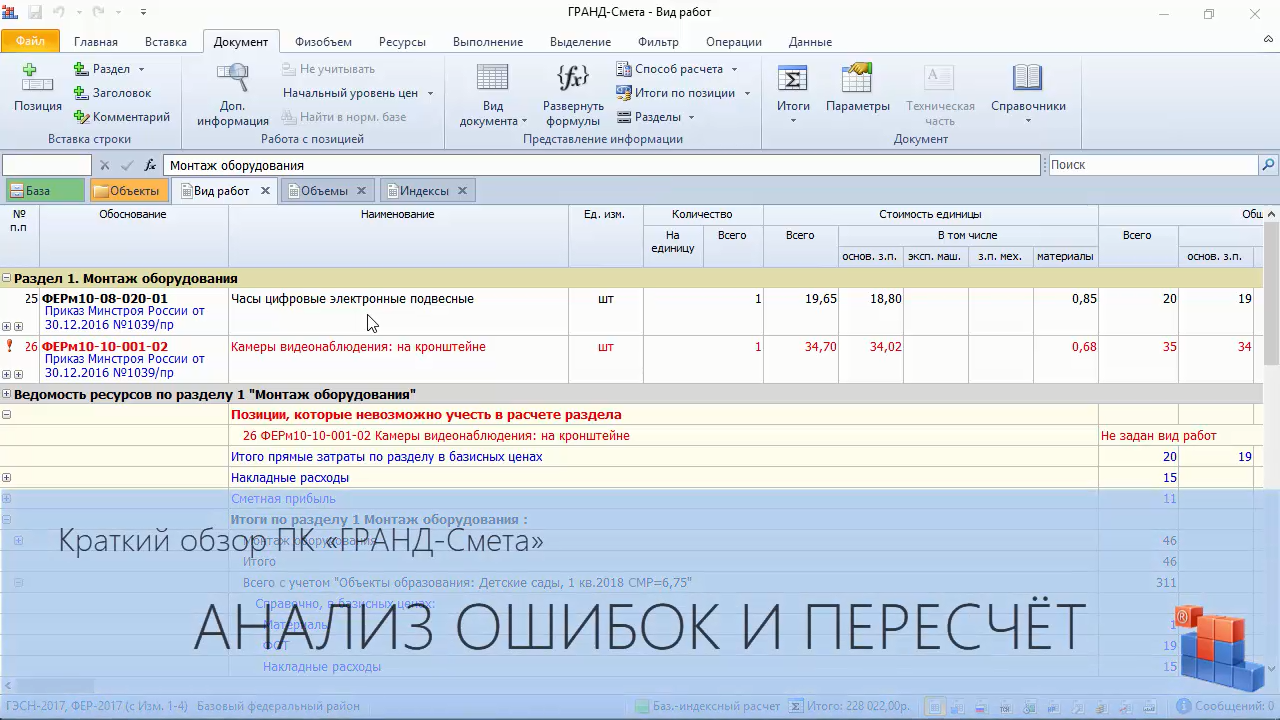Expand Ведомость ресурсов по разделу 1
The width and height of the screenshot is (1280, 720).
coord(7,394)
